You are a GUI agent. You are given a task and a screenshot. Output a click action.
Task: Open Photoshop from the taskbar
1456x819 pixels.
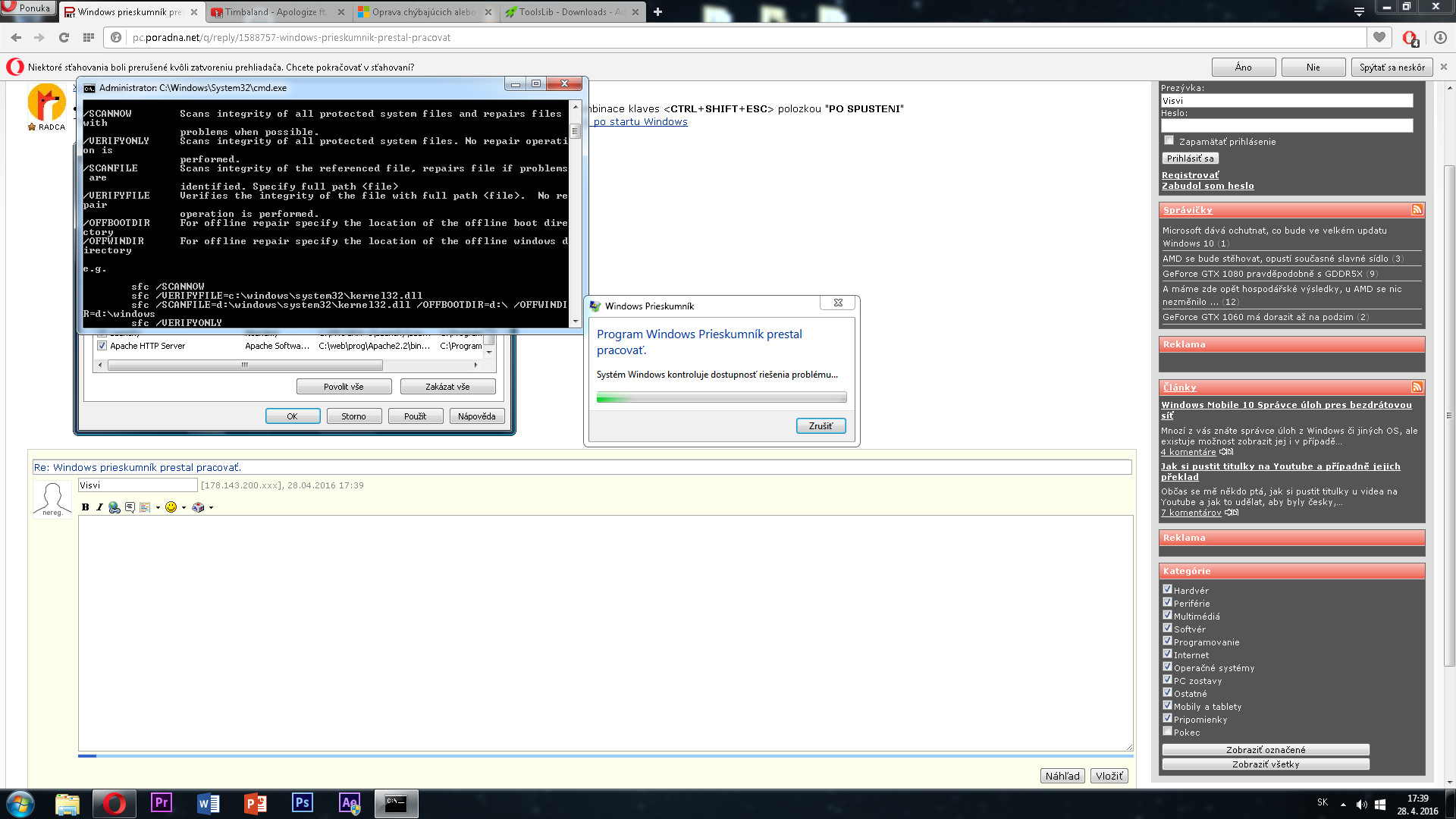pyautogui.click(x=302, y=803)
